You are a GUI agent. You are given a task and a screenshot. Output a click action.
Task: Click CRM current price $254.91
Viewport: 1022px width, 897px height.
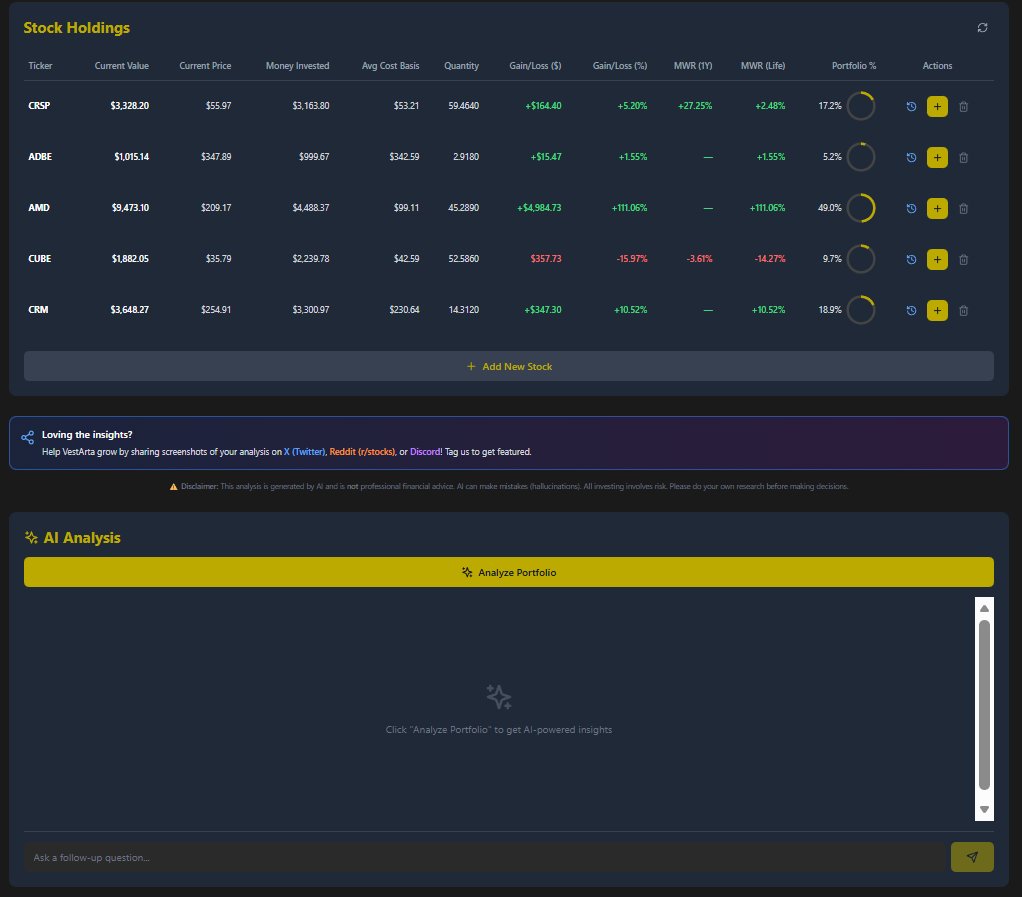(216, 310)
